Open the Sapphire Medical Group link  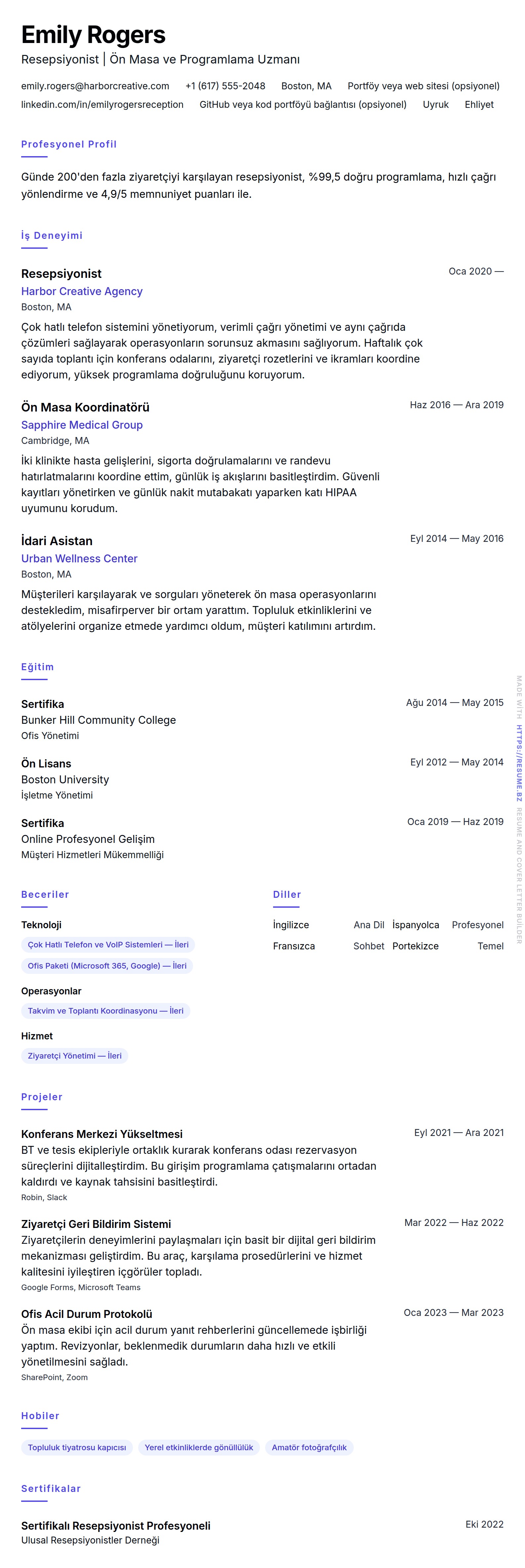[82, 425]
